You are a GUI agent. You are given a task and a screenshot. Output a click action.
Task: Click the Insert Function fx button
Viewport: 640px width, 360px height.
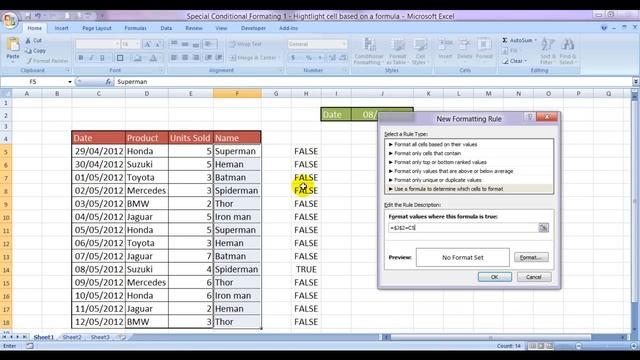click(x=108, y=82)
